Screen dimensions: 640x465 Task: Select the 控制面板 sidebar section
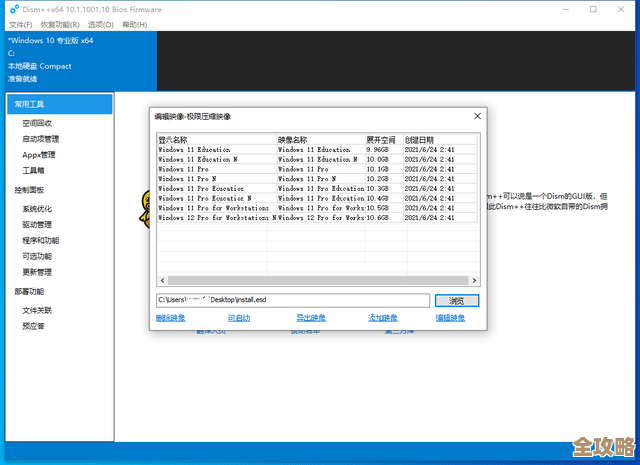[29, 190]
